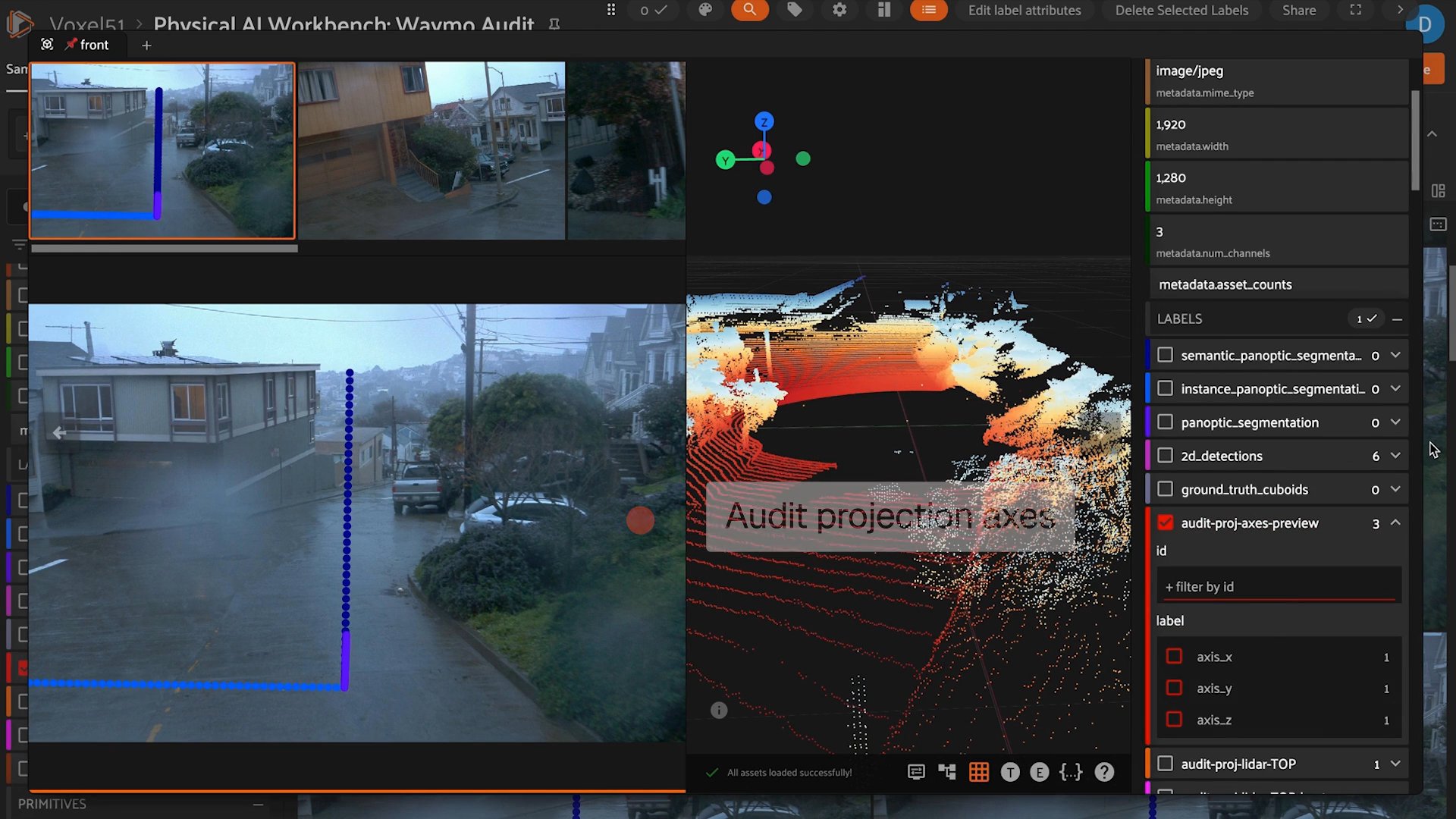The image size is (1456, 819).
Task: Open the tag samples icon
Action: 794,10
